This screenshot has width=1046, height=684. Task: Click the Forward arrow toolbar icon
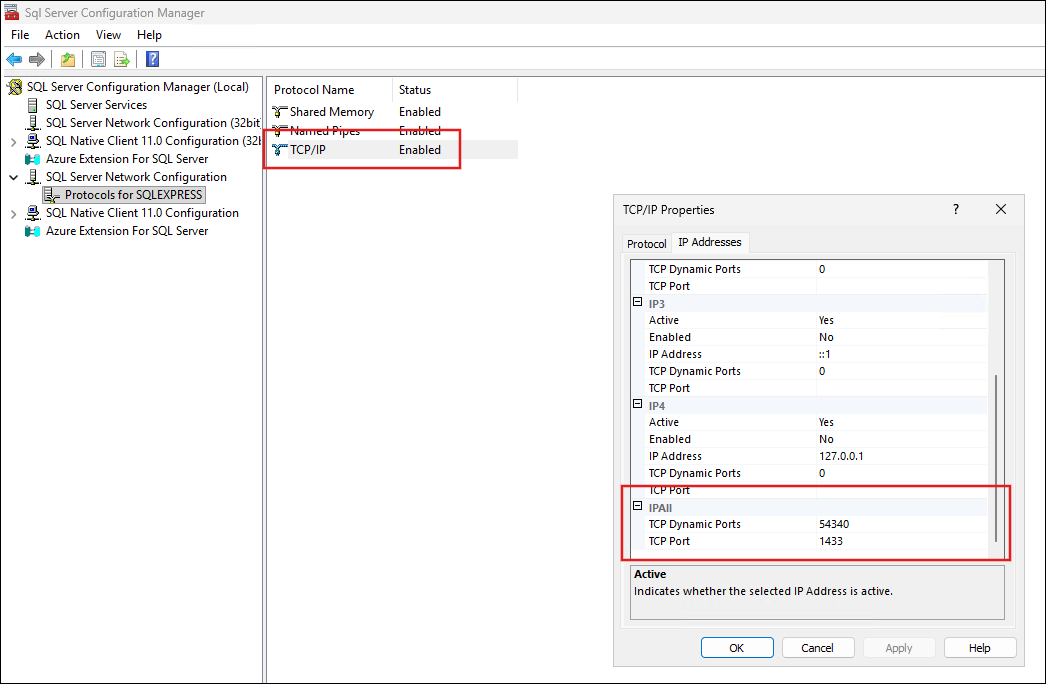click(37, 59)
